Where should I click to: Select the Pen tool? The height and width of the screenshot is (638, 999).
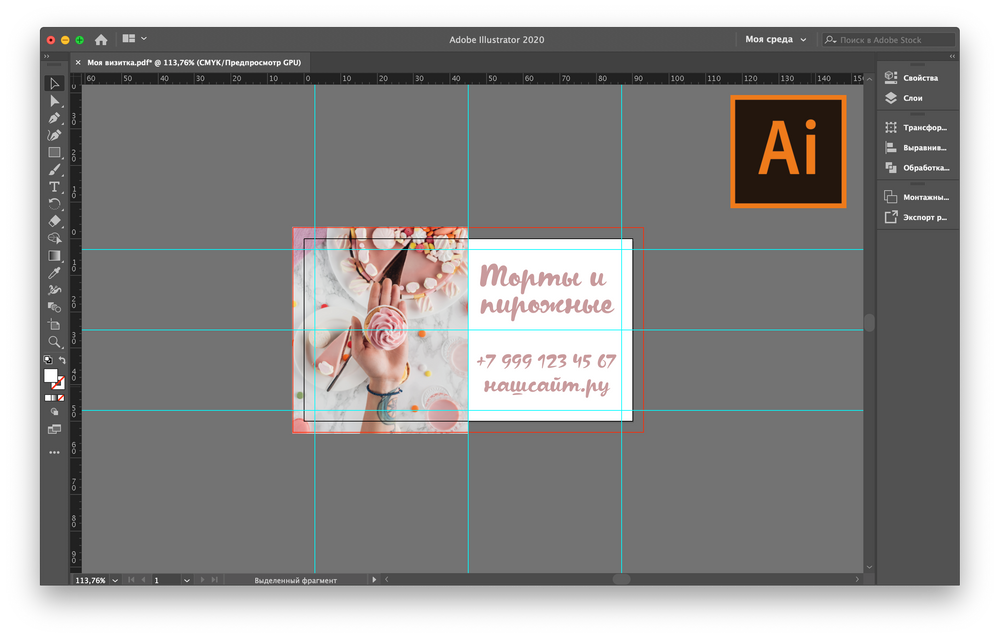(x=55, y=118)
